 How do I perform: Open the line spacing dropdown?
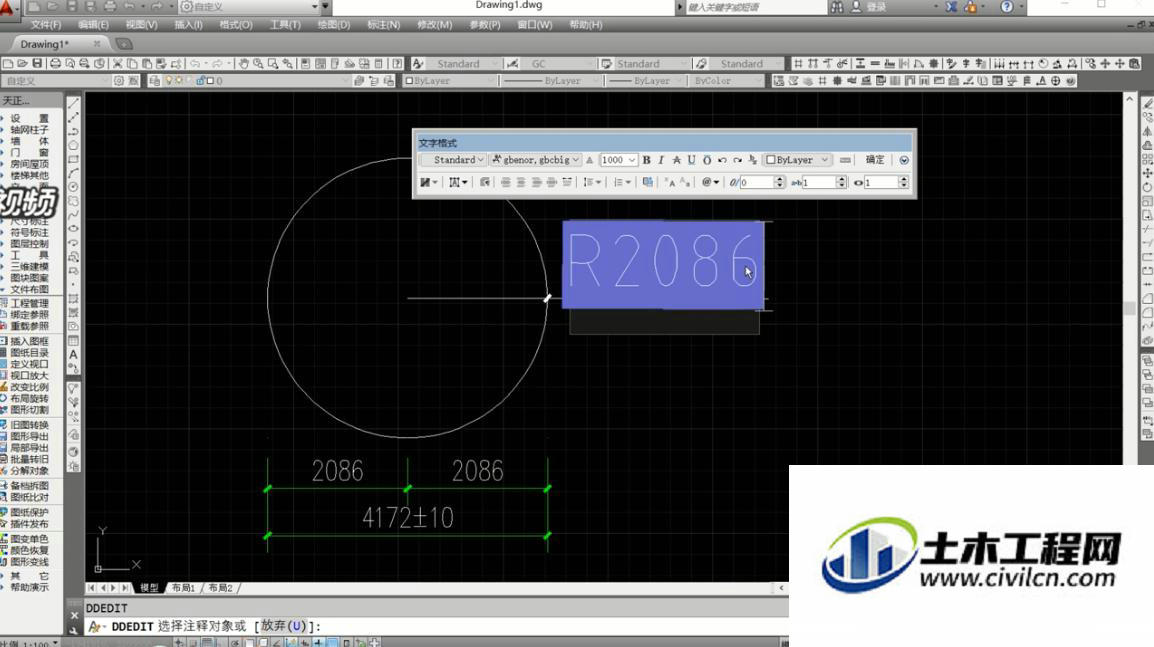[592, 182]
